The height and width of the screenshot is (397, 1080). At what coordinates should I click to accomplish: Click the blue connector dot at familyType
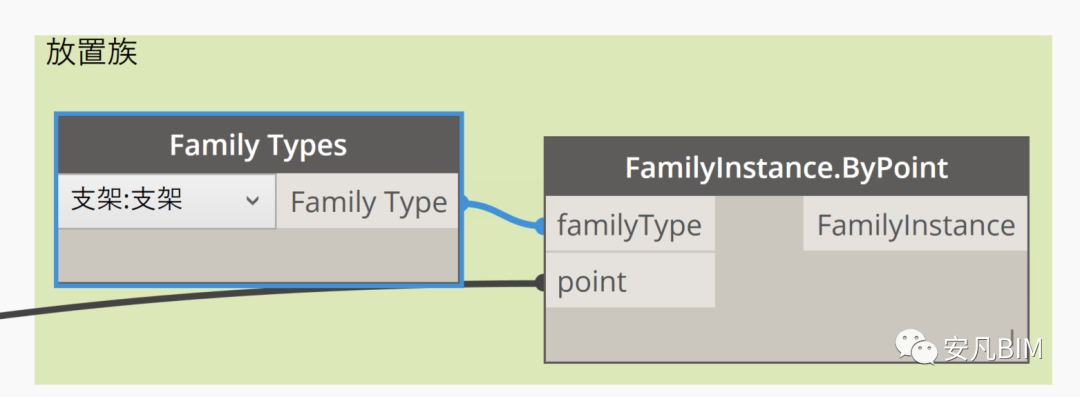[540, 225]
